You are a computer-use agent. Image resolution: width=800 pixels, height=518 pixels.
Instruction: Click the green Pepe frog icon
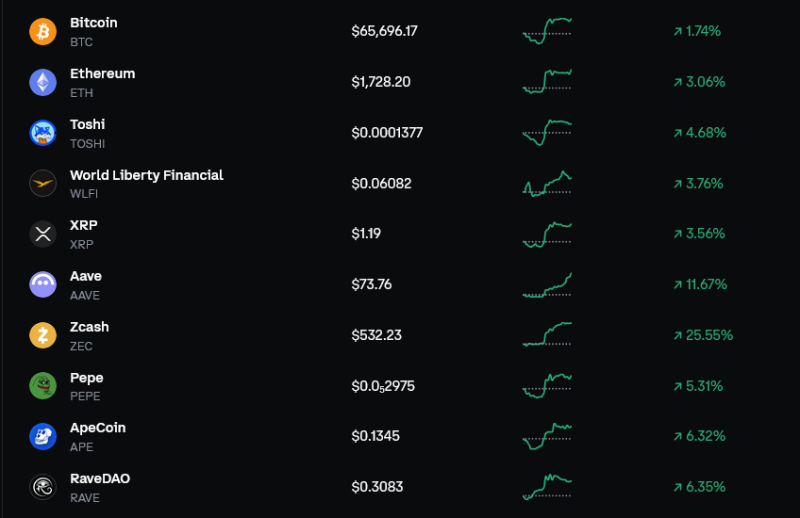(43, 386)
